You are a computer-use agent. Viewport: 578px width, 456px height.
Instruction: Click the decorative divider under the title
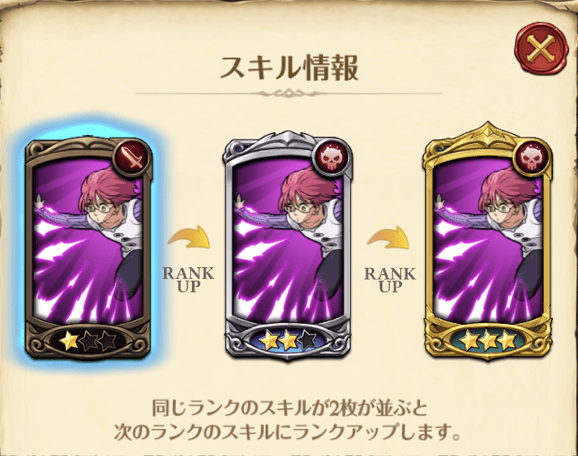click(x=289, y=93)
